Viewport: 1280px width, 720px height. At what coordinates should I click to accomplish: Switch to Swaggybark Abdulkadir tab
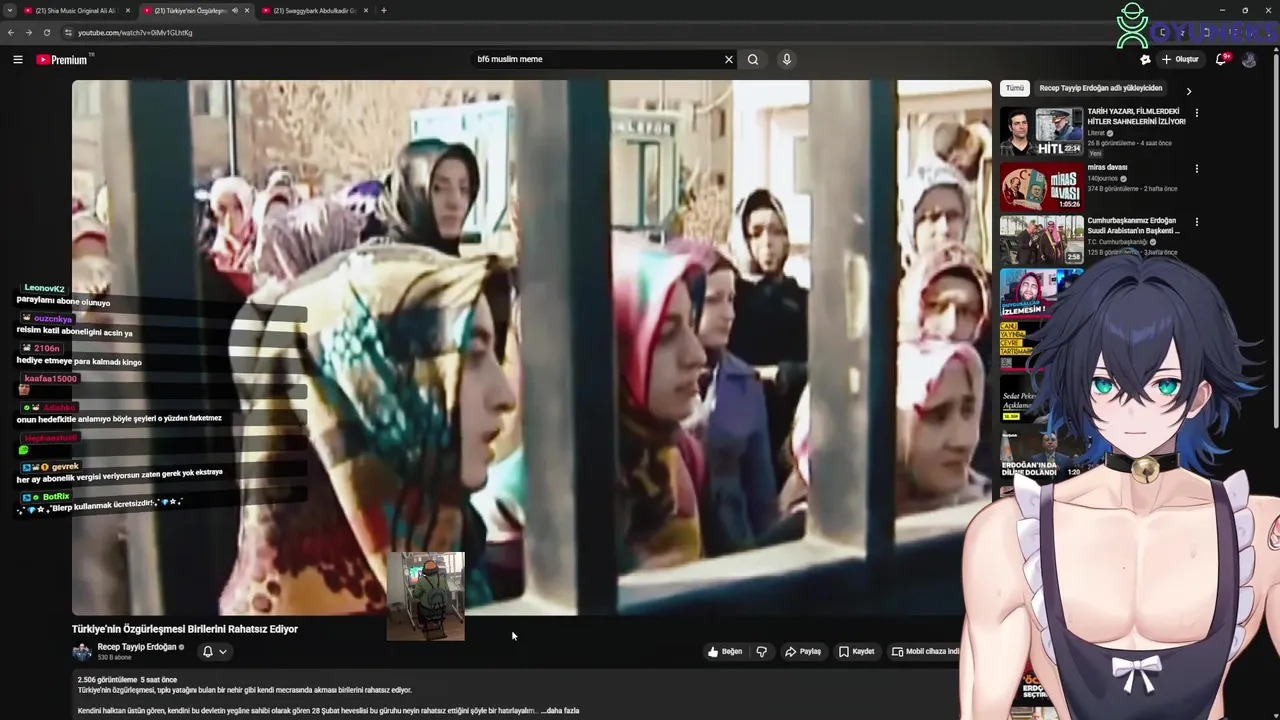point(315,10)
